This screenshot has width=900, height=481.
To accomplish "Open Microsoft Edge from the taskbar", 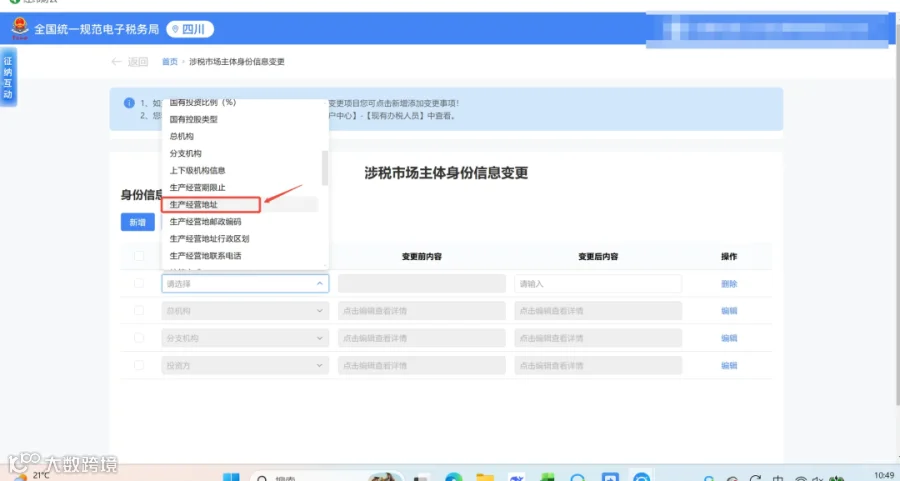I will pos(453,477).
